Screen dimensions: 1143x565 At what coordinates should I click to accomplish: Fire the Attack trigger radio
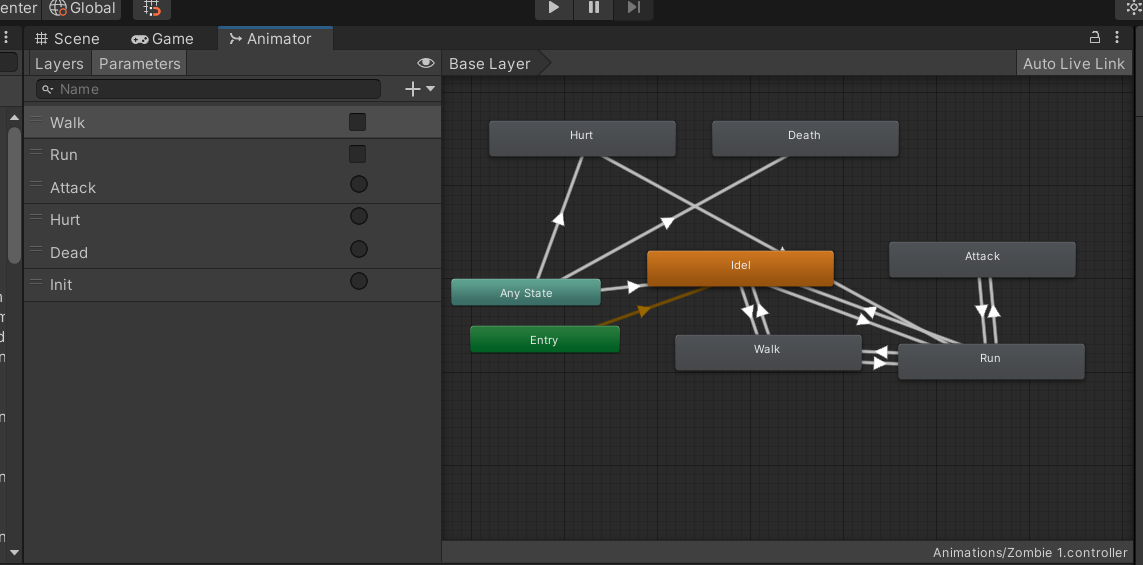[x=359, y=184]
